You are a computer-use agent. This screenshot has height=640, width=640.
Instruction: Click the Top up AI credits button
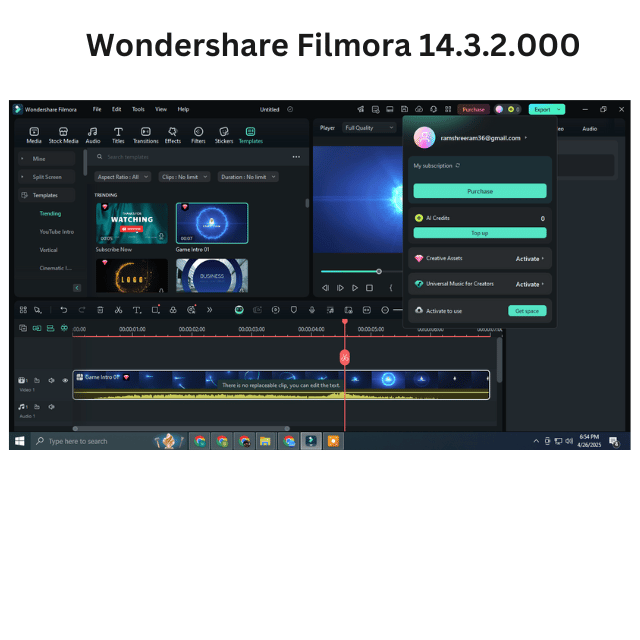pos(480,233)
